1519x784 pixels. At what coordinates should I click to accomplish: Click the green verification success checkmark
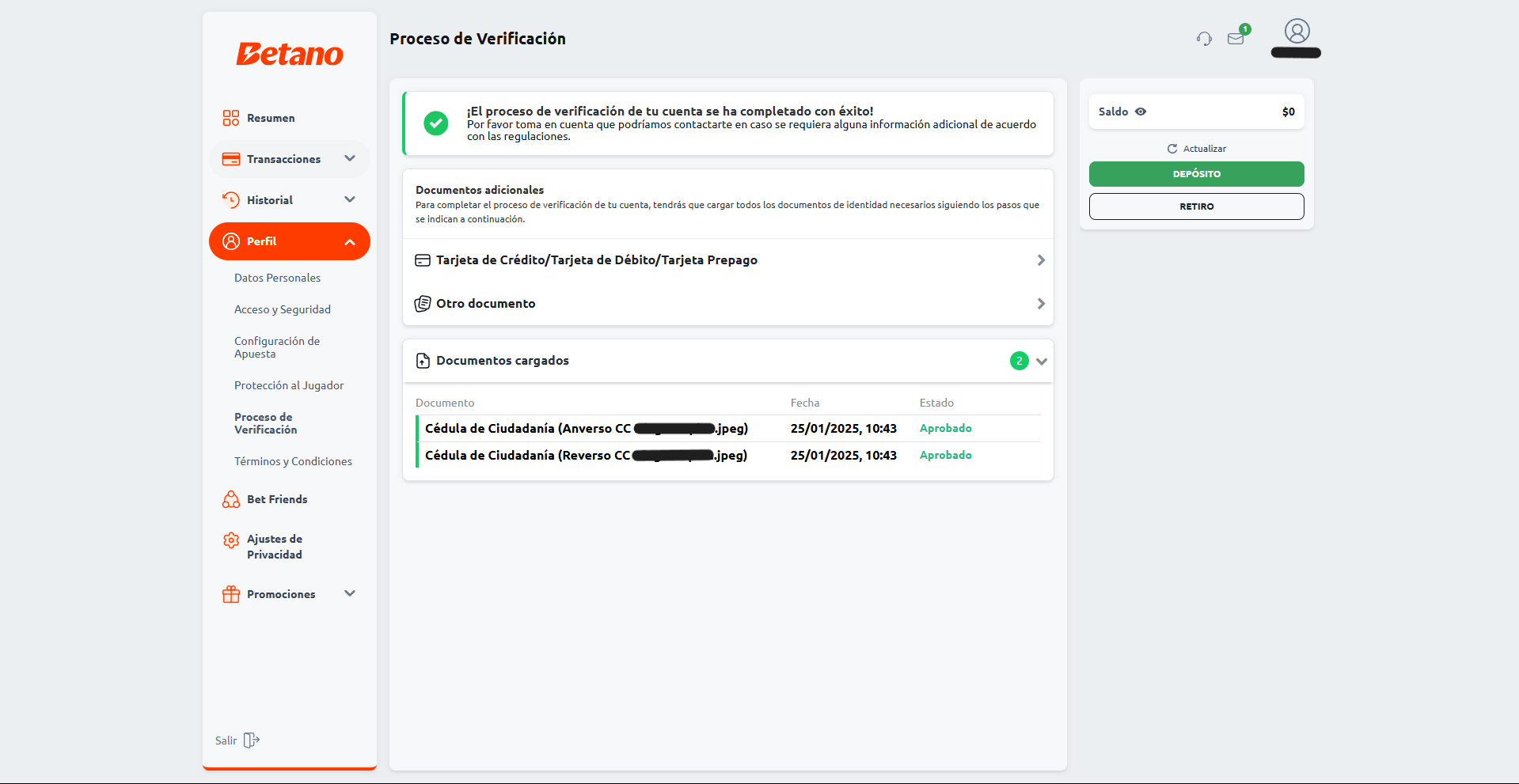[x=436, y=123]
